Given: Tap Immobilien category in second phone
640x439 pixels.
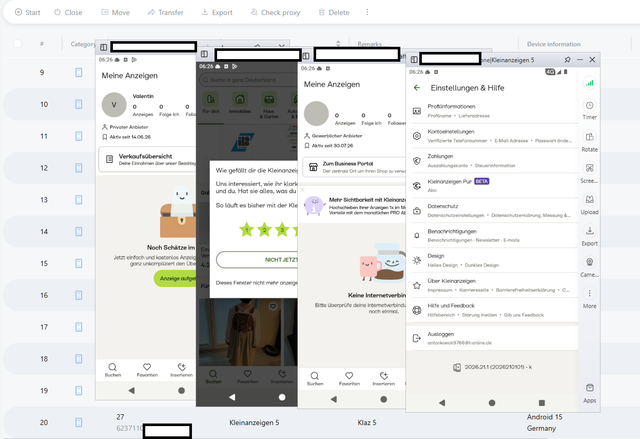Looking at the screenshot, I should [x=240, y=102].
